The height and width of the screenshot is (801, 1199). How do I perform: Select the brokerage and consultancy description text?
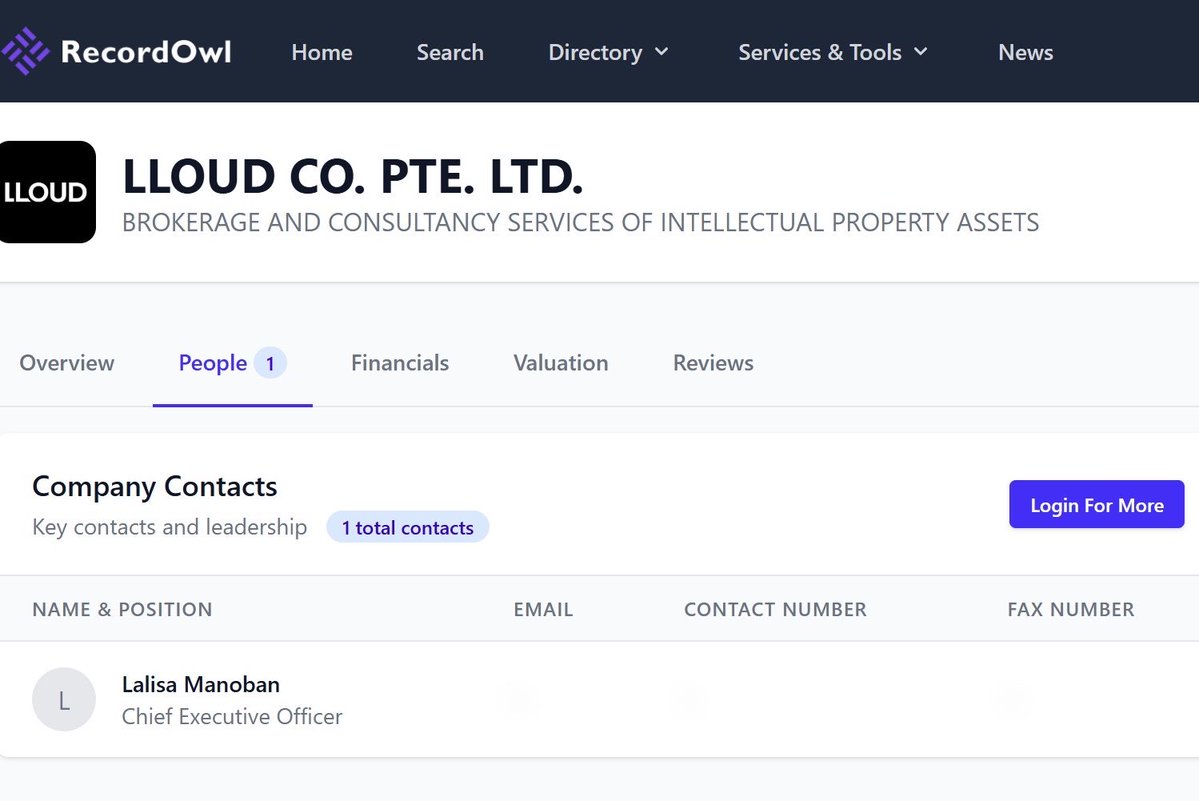(580, 222)
